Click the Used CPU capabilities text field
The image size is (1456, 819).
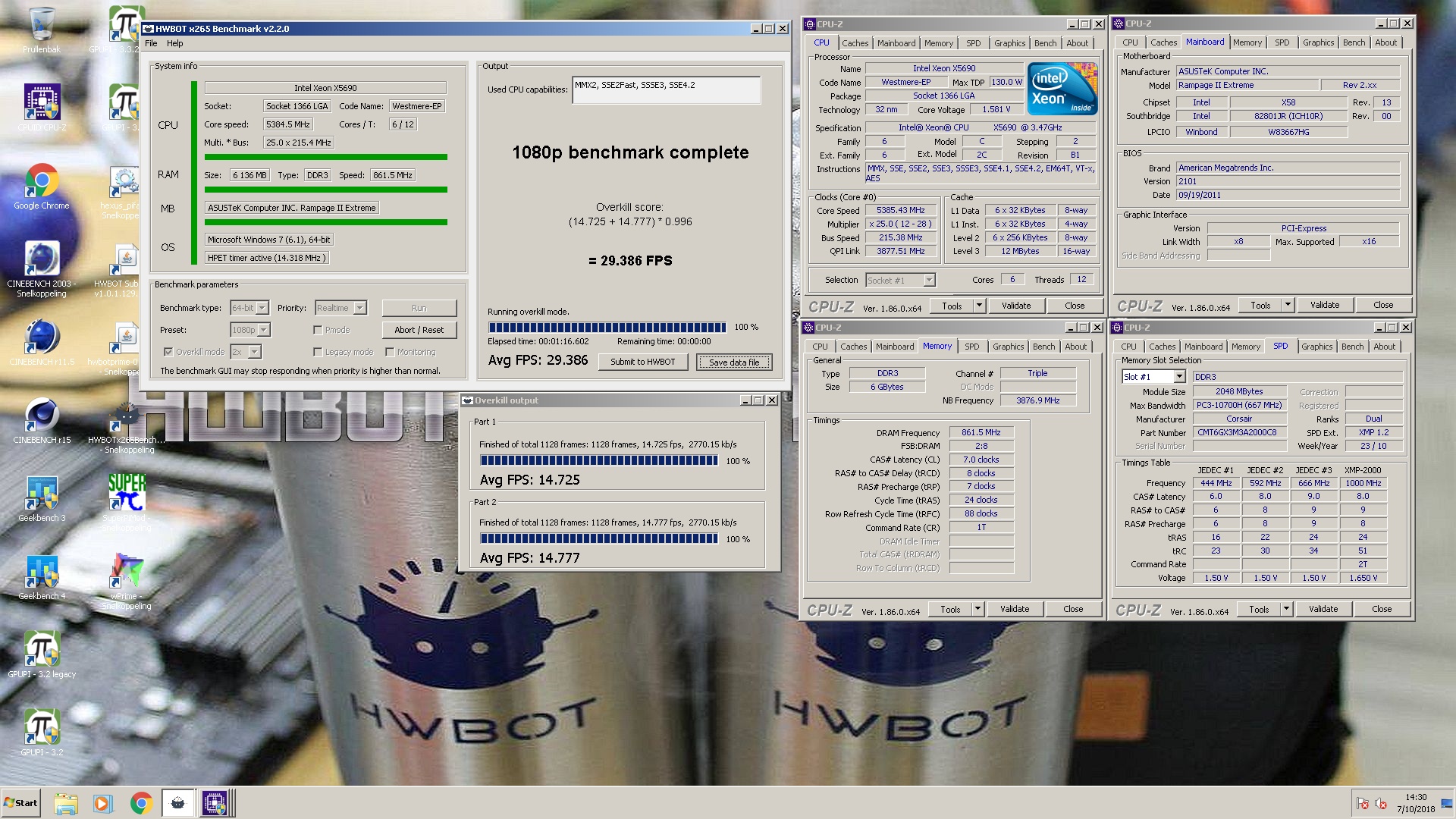coord(667,89)
